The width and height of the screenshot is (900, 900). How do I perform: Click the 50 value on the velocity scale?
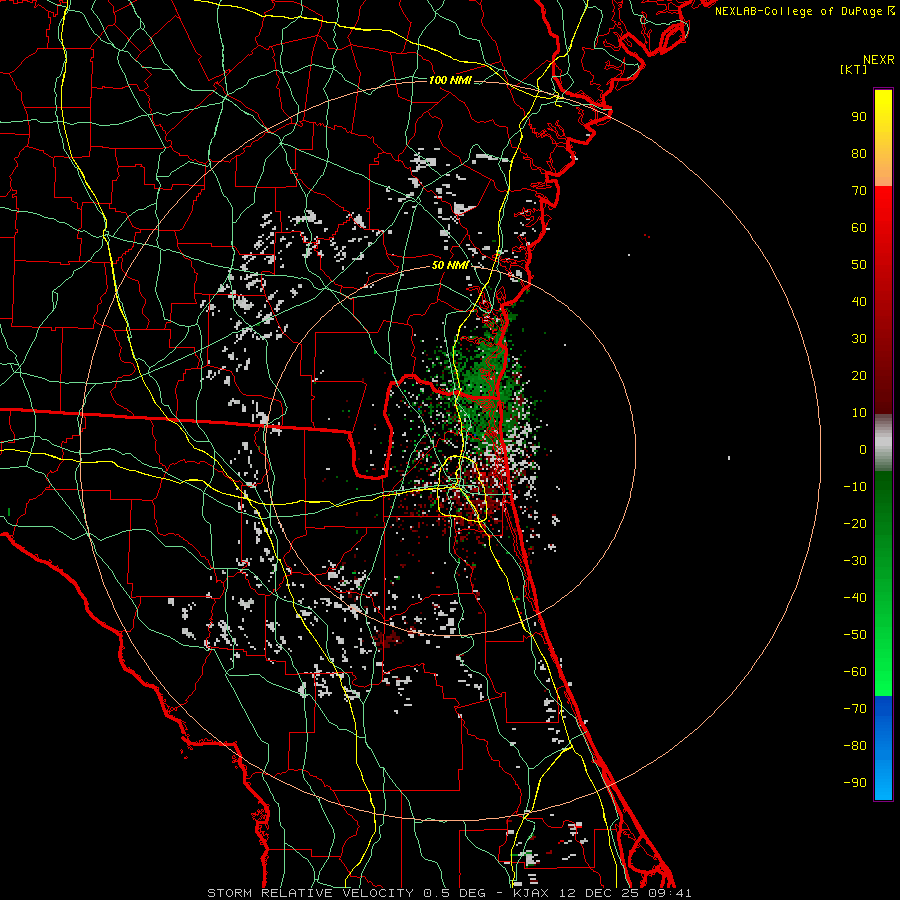click(859, 265)
